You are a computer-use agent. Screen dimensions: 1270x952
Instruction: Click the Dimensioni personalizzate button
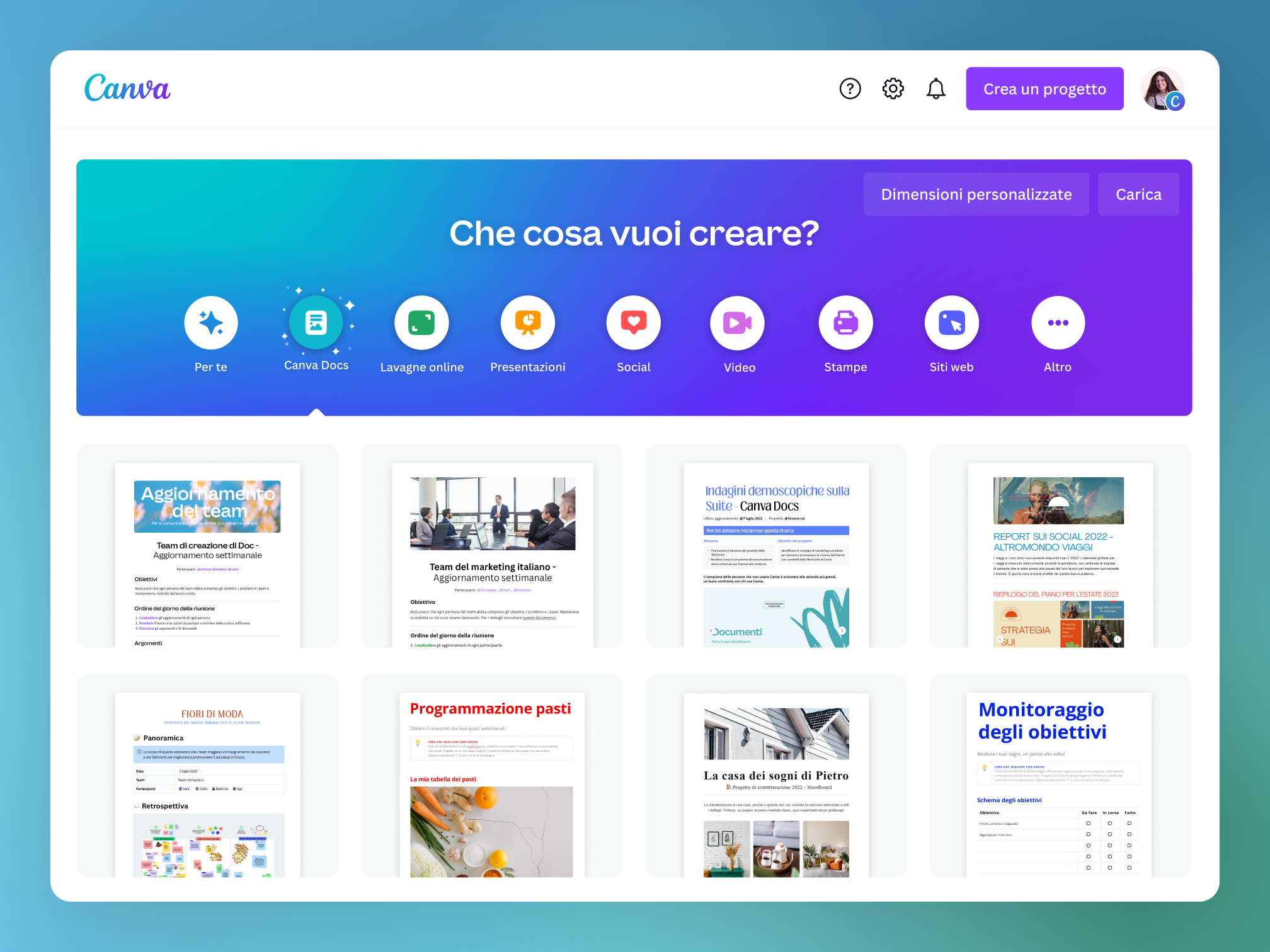[x=976, y=195]
